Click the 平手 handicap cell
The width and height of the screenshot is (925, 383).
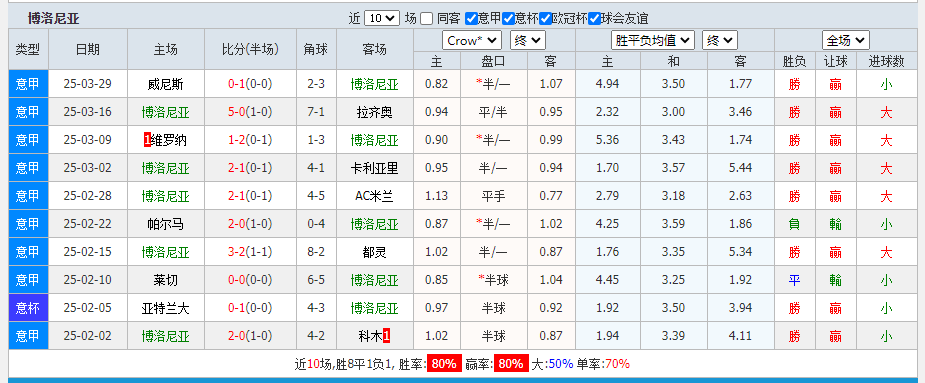click(493, 197)
